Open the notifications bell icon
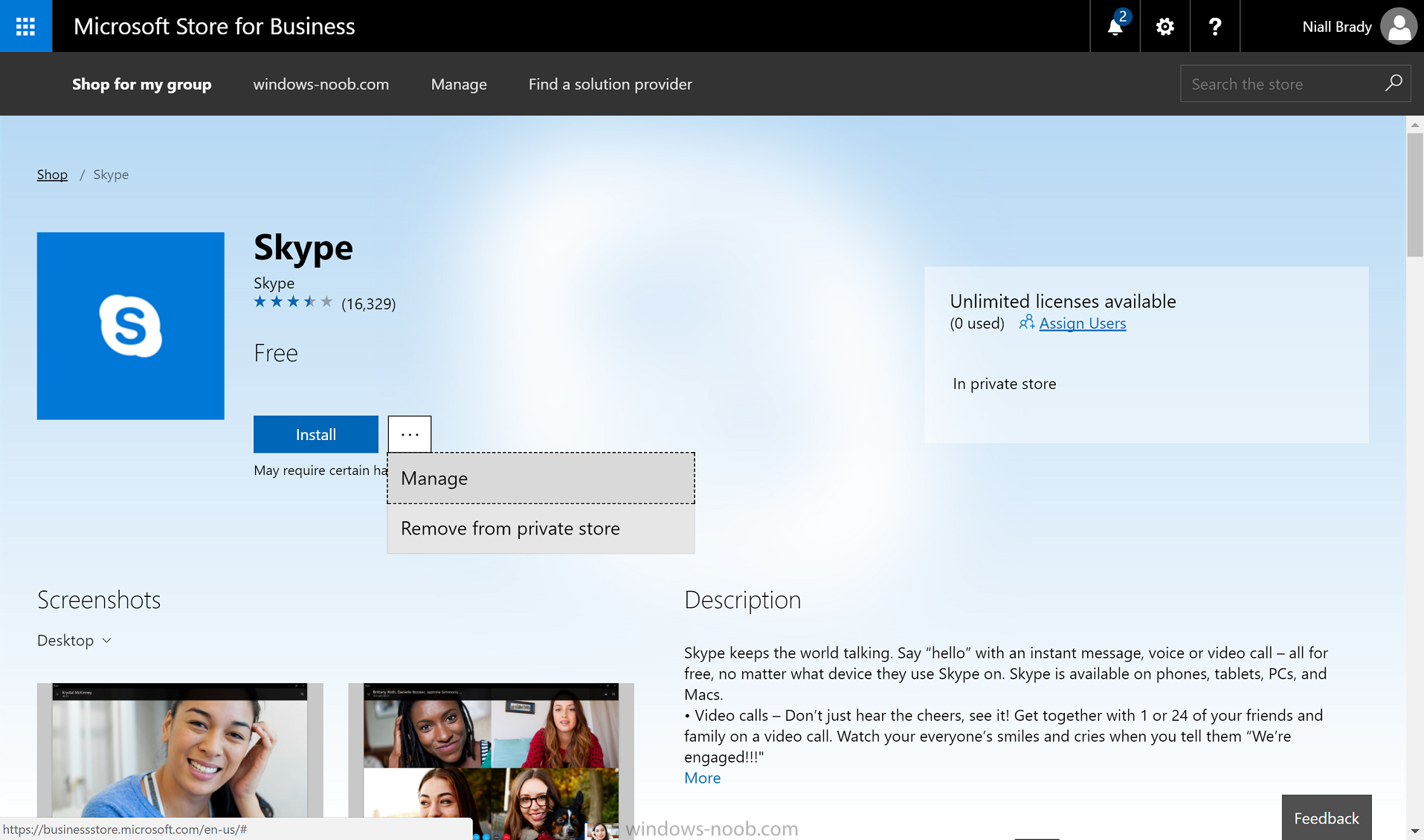The height and width of the screenshot is (840, 1424). tap(1115, 26)
